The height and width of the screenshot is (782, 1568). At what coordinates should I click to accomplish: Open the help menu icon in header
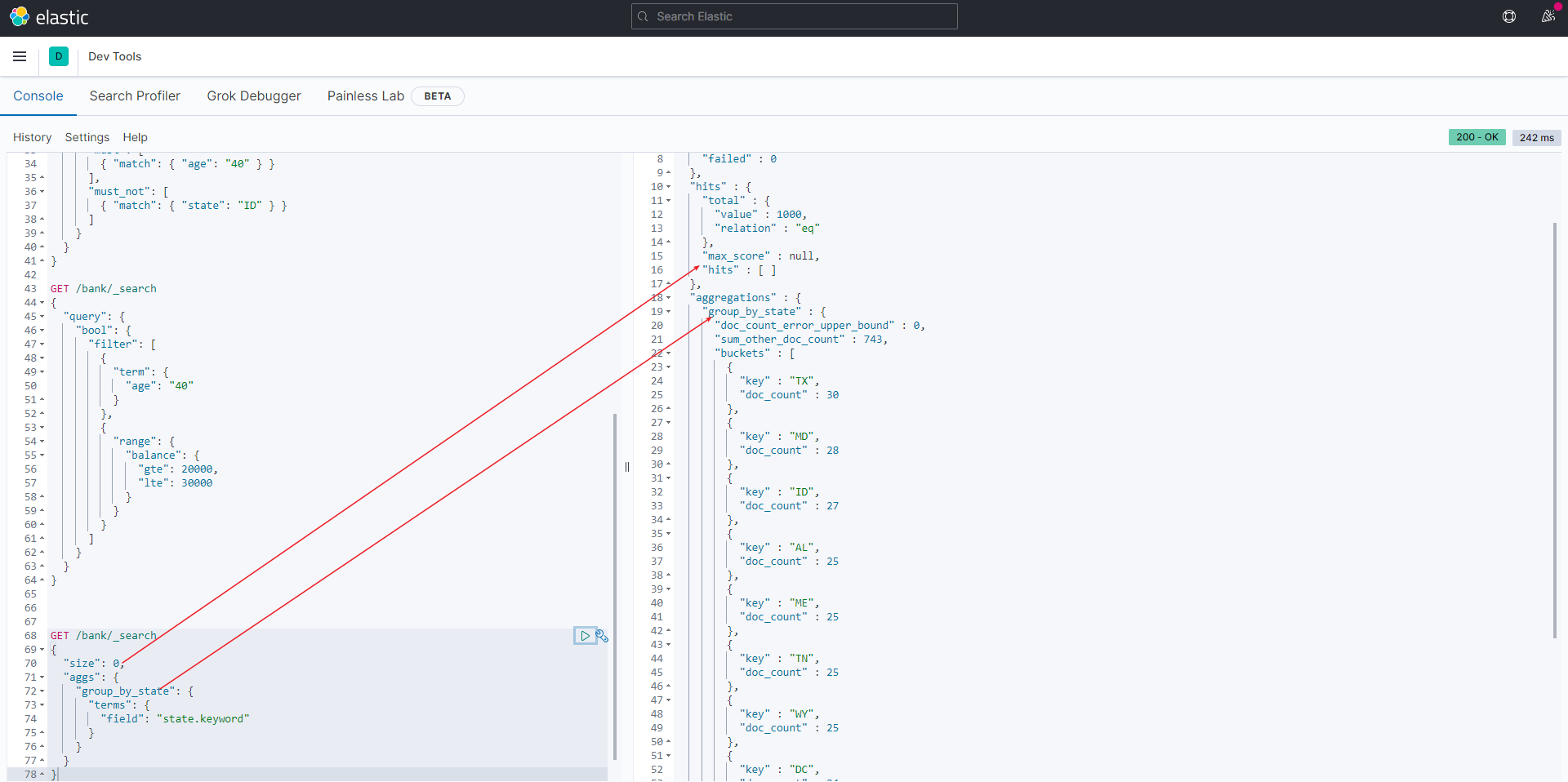[1509, 16]
